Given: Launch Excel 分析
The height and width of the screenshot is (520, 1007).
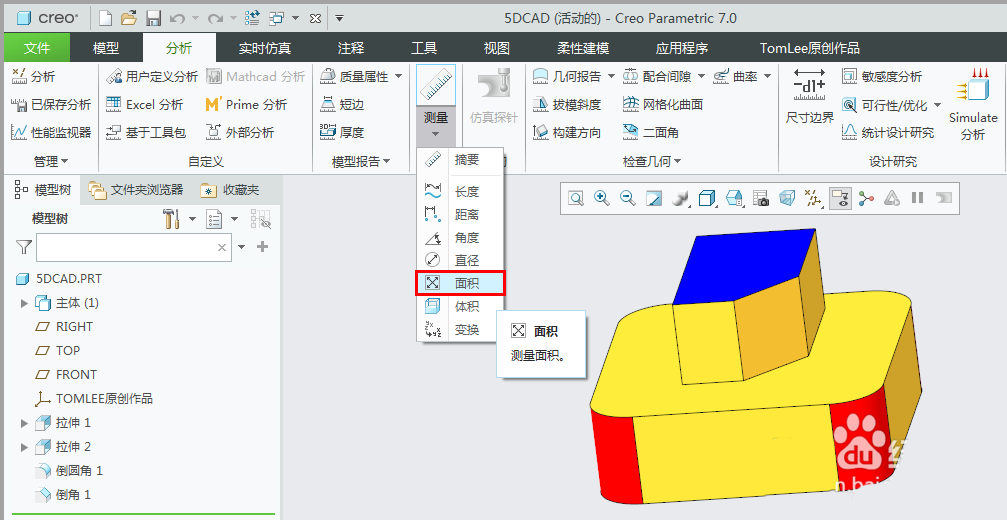Looking at the screenshot, I should (144, 104).
